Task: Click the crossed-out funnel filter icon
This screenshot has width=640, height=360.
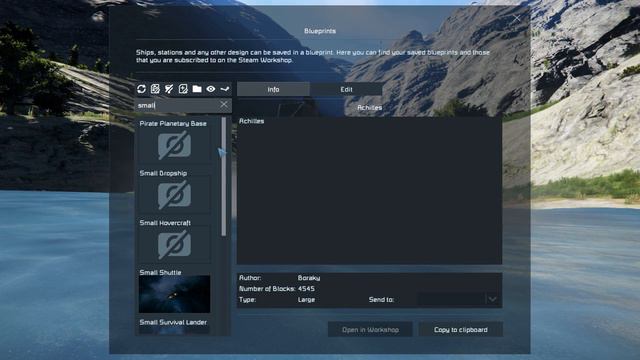Action: 169,89
